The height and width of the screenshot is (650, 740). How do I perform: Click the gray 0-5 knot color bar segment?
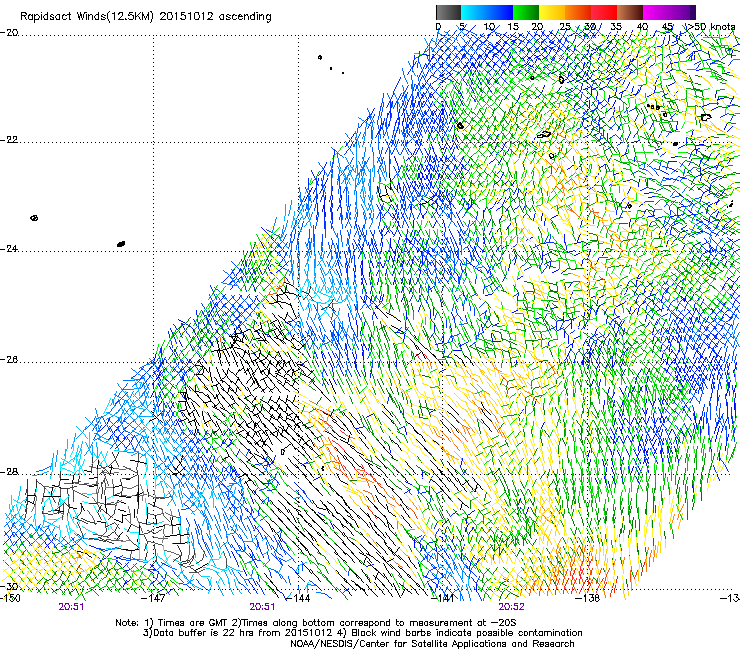click(x=448, y=12)
